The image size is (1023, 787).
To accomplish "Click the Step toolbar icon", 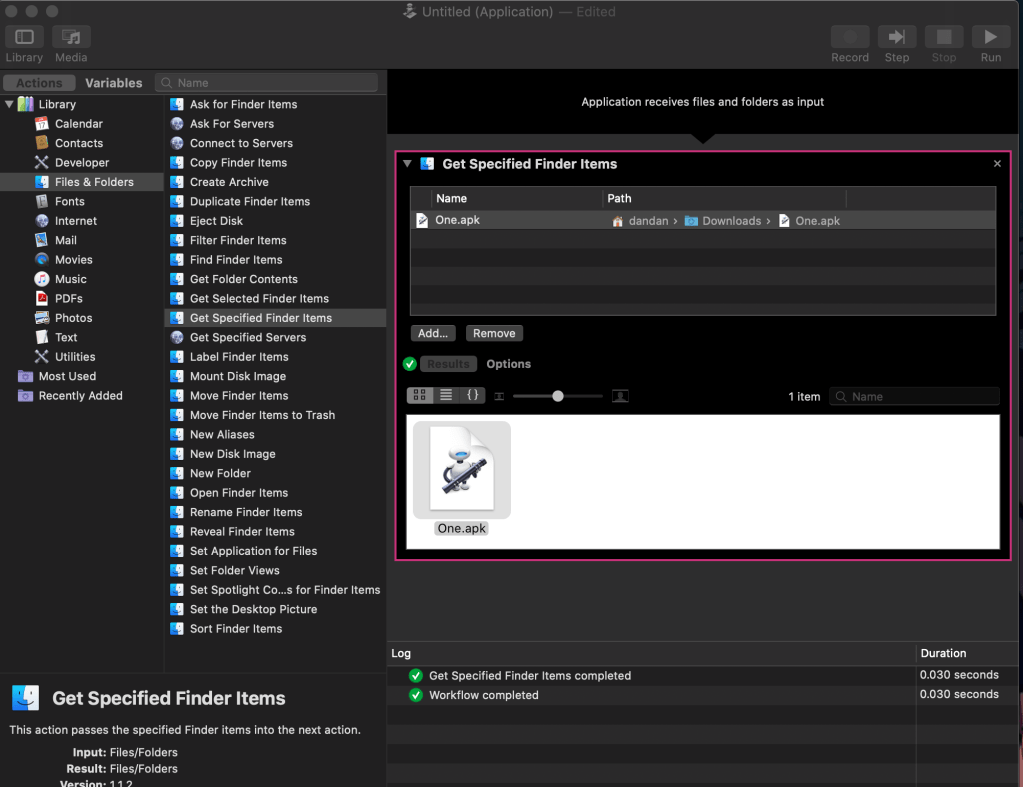I will 896,37.
